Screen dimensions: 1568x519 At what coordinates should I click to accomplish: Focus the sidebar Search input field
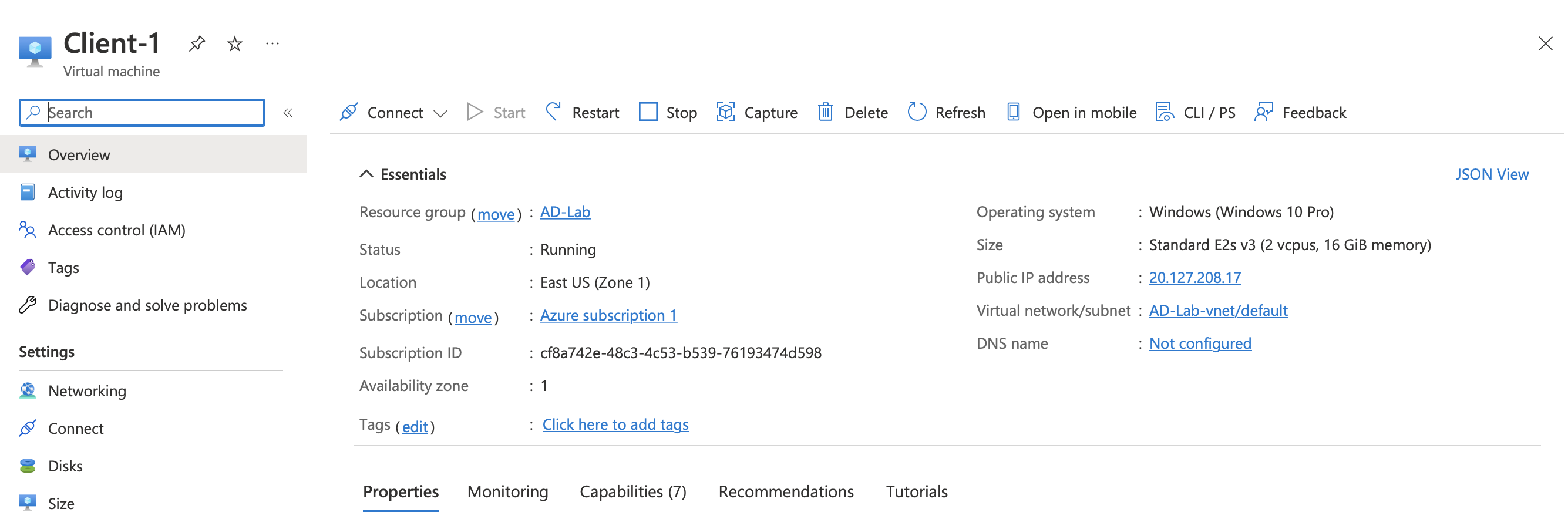142,113
